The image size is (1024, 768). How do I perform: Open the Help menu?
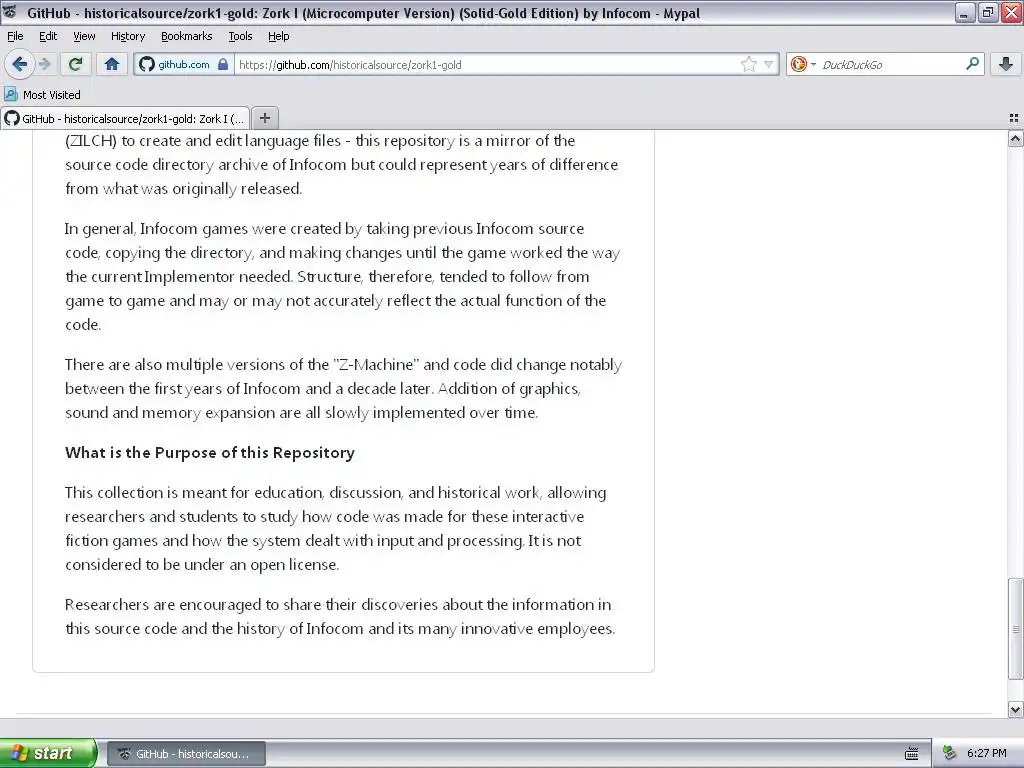tap(278, 36)
